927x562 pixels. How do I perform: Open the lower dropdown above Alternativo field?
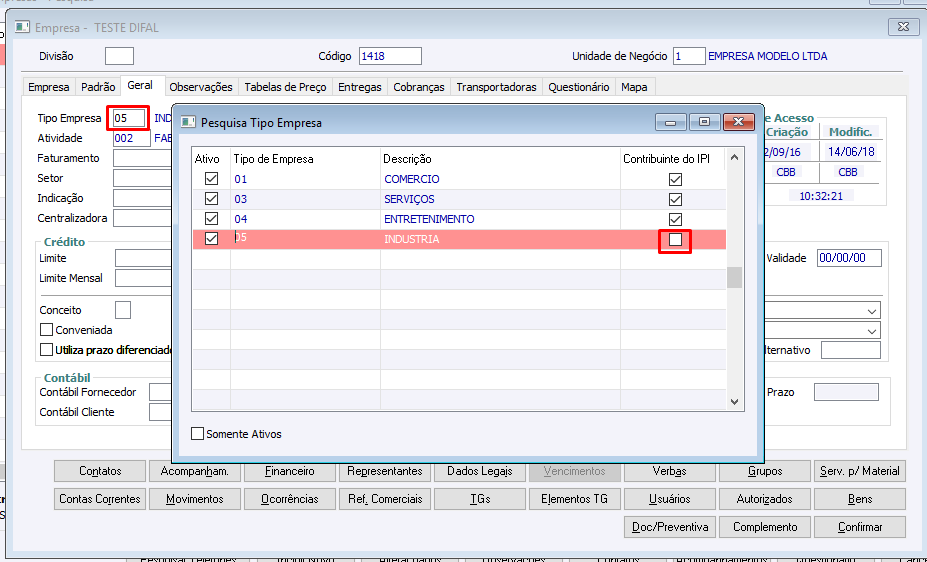pos(872,331)
